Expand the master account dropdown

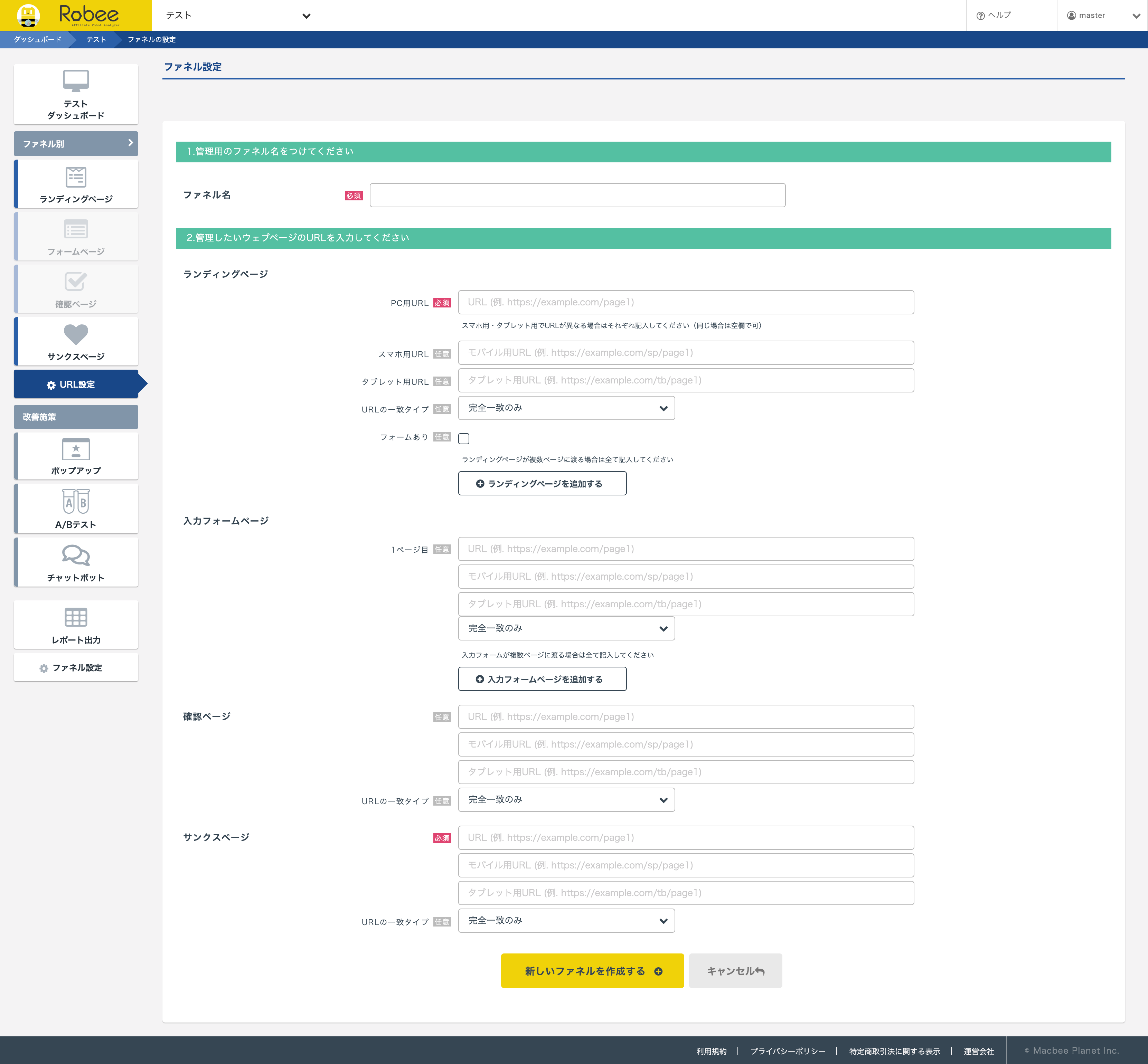[x=1136, y=16]
